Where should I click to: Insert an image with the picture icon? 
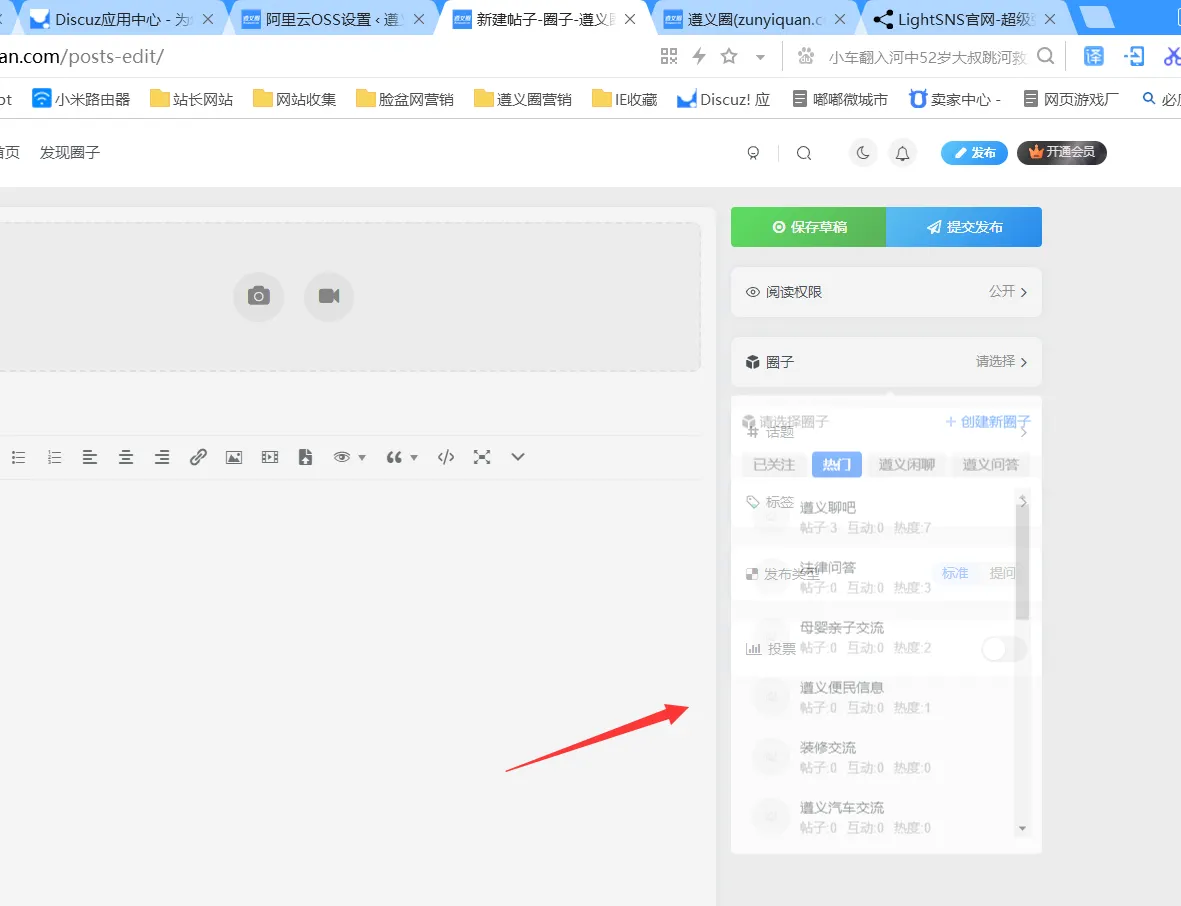[x=234, y=457]
